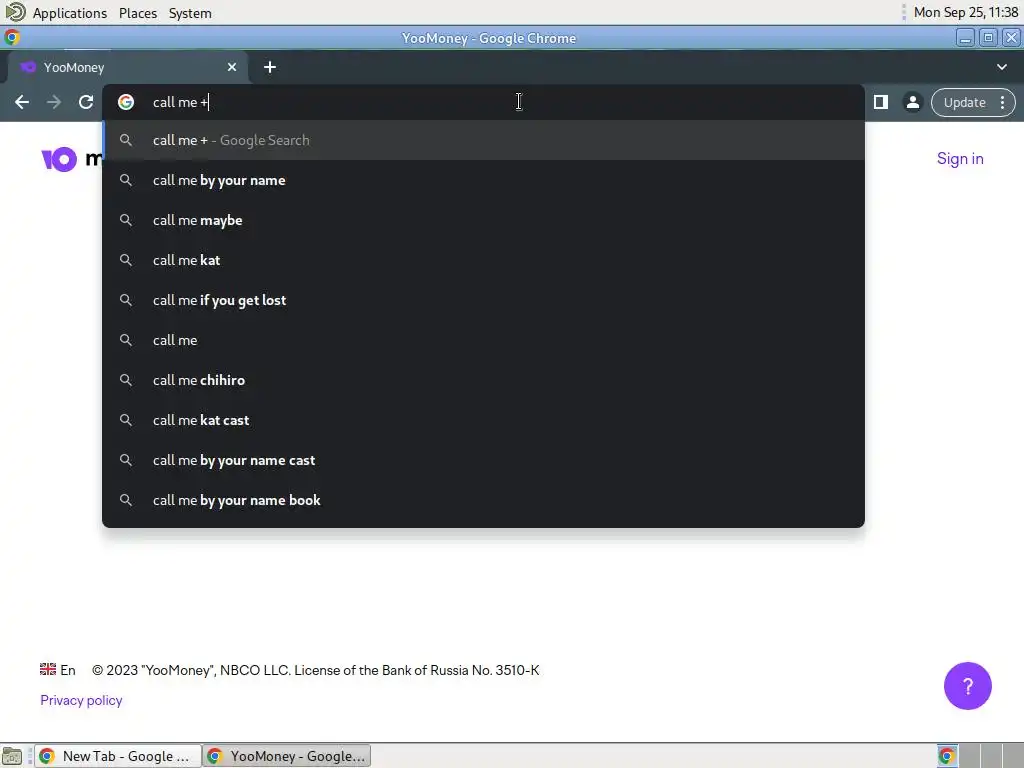Click the YooMoney logo

coord(72,159)
